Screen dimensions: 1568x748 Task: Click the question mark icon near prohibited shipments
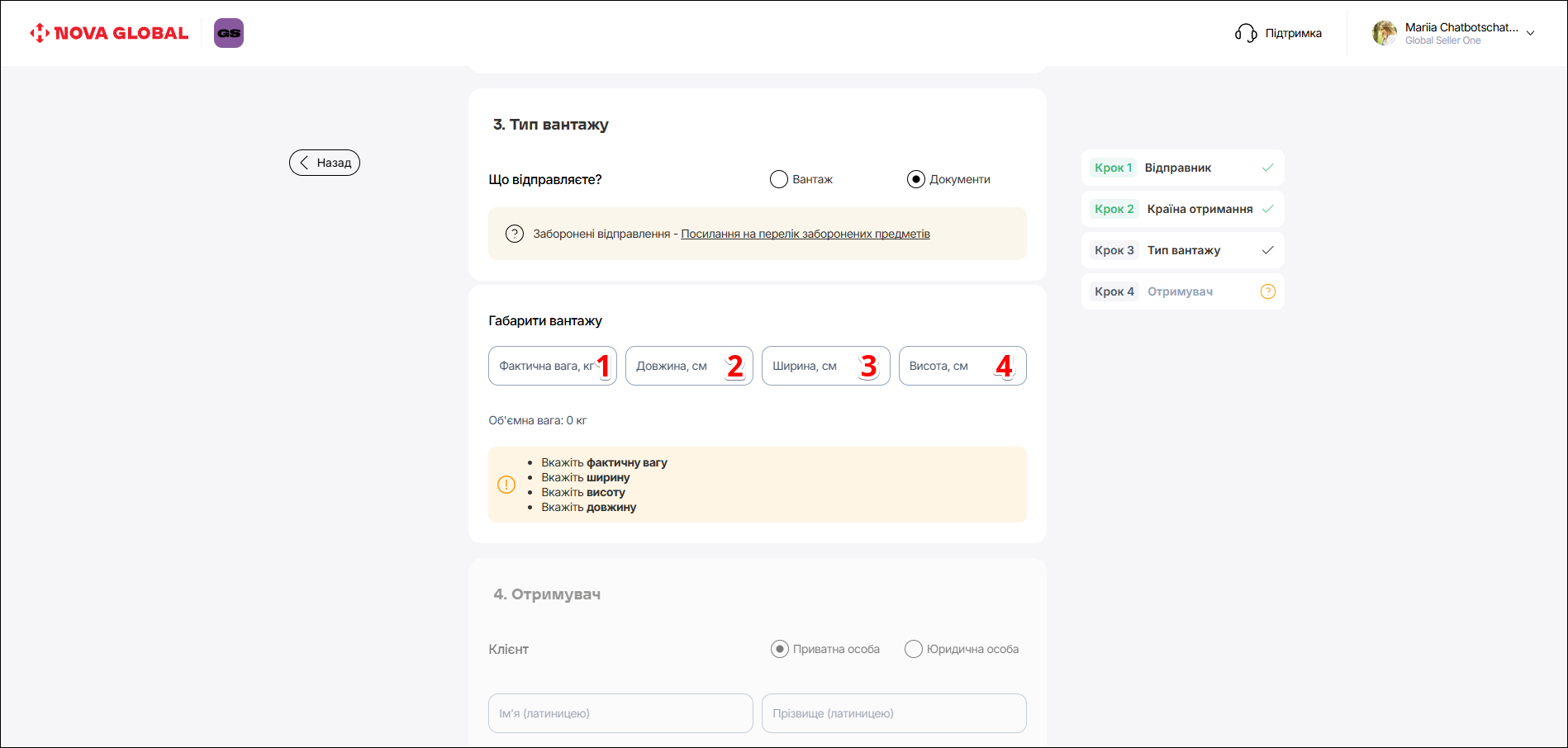pyautogui.click(x=515, y=234)
